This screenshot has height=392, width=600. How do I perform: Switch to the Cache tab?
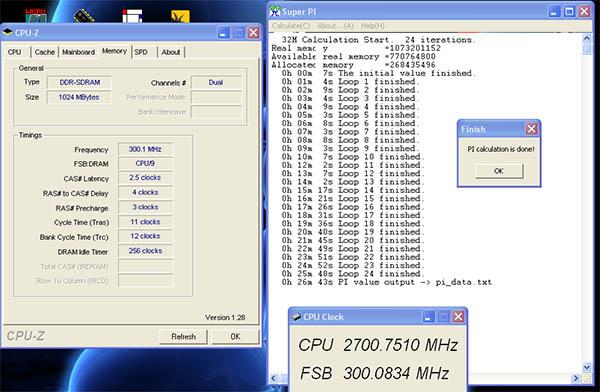(x=44, y=52)
